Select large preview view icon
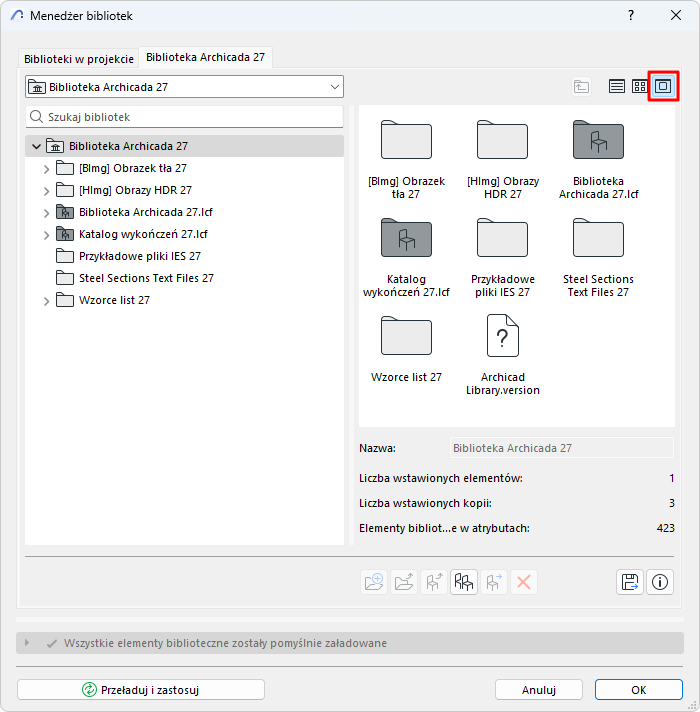Screen dimensions: 700x712 (663, 86)
